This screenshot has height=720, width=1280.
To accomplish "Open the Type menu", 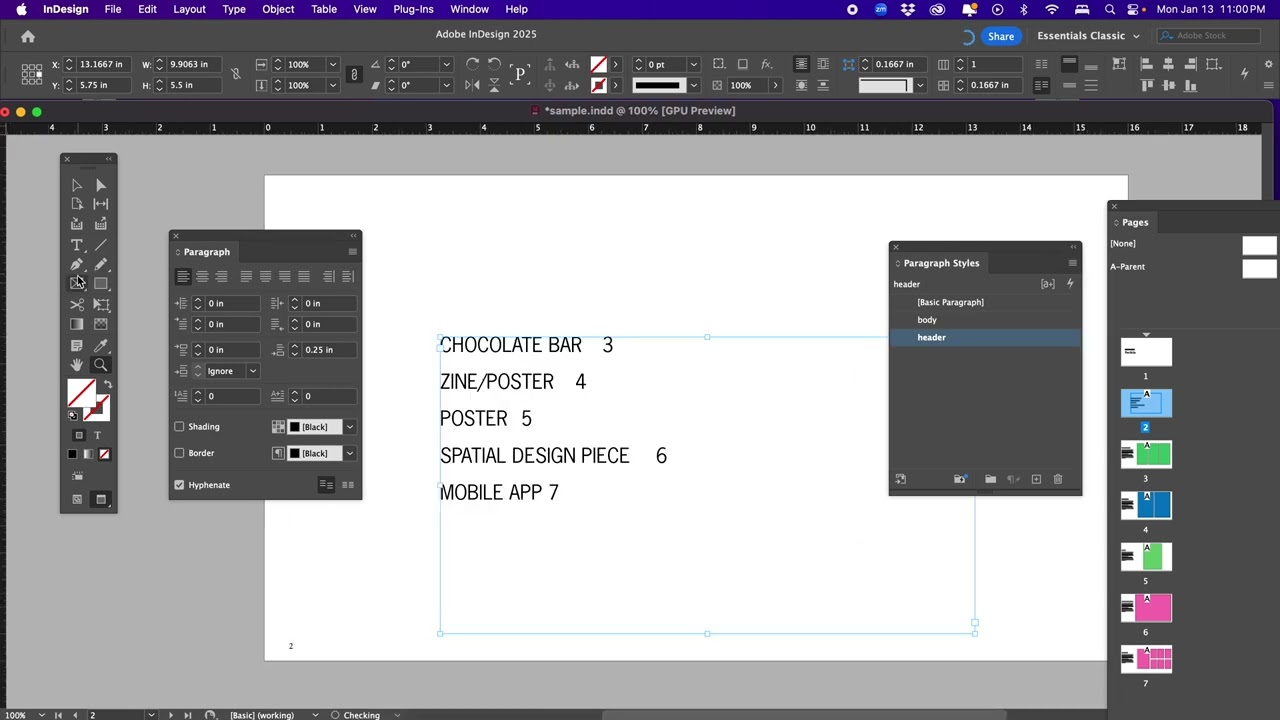I will [x=234, y=9].
